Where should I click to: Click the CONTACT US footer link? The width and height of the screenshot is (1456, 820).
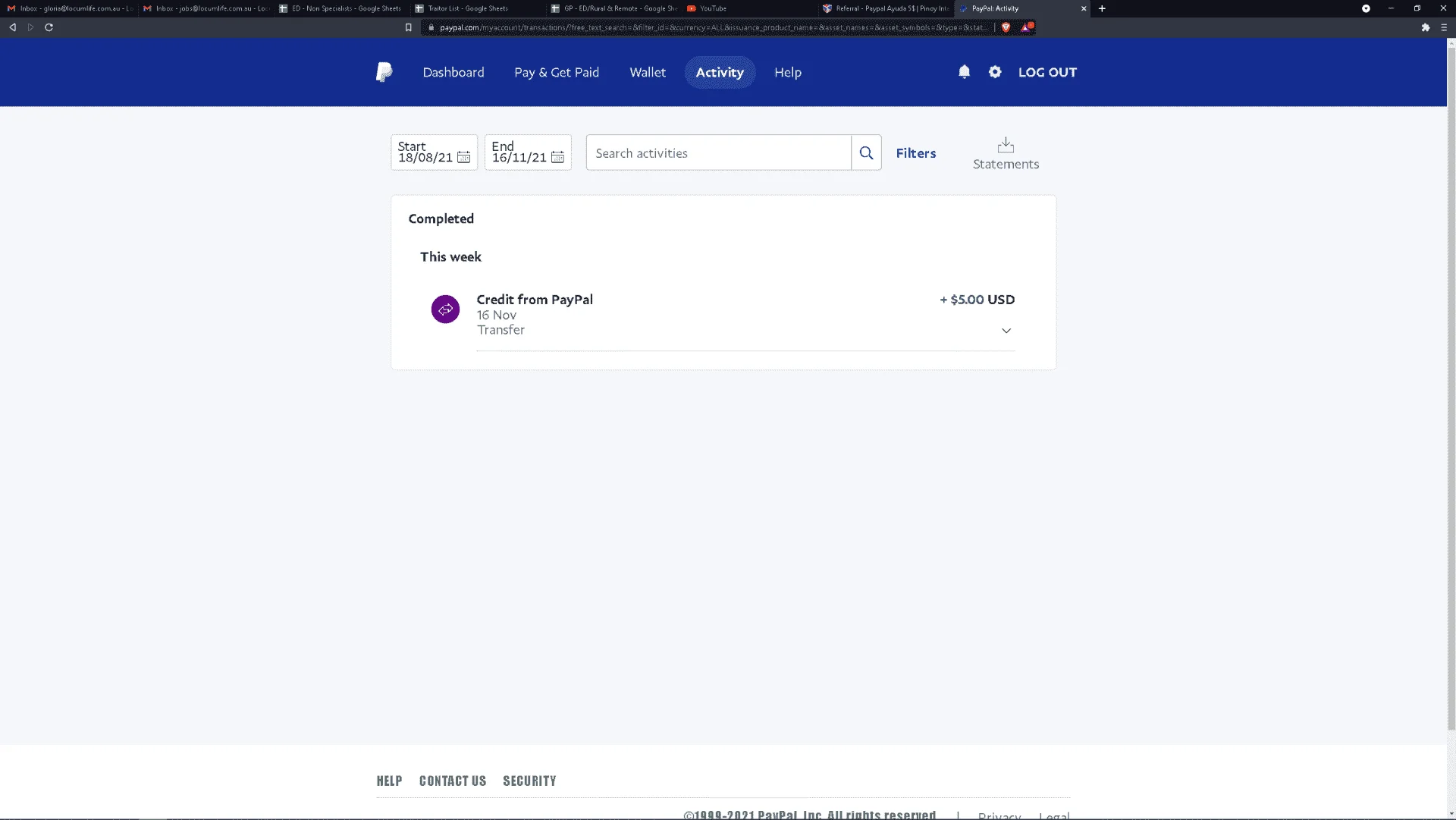click(x=453, y=781)
